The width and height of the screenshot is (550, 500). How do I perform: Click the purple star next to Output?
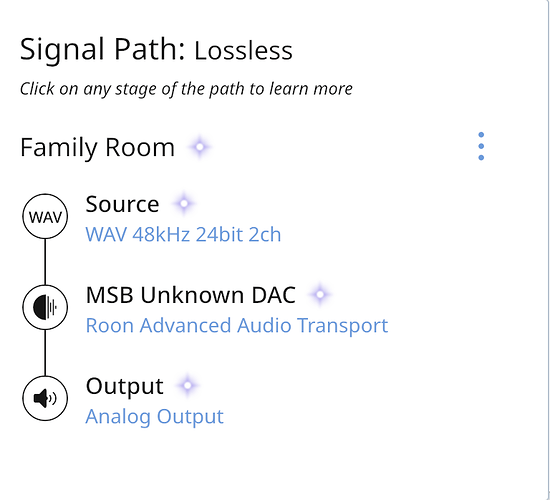point(188,385)
